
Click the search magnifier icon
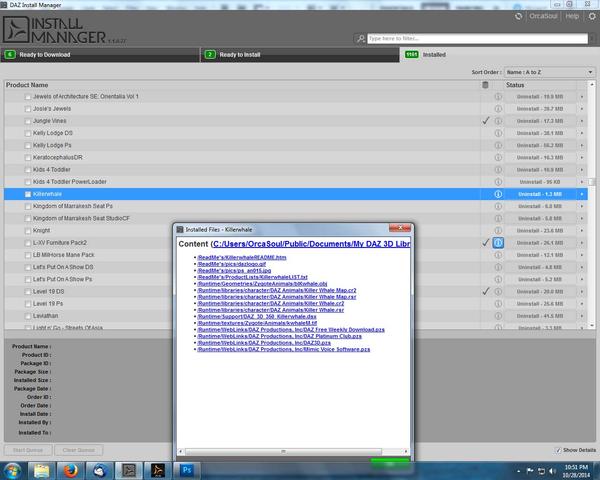click(360, 39)
